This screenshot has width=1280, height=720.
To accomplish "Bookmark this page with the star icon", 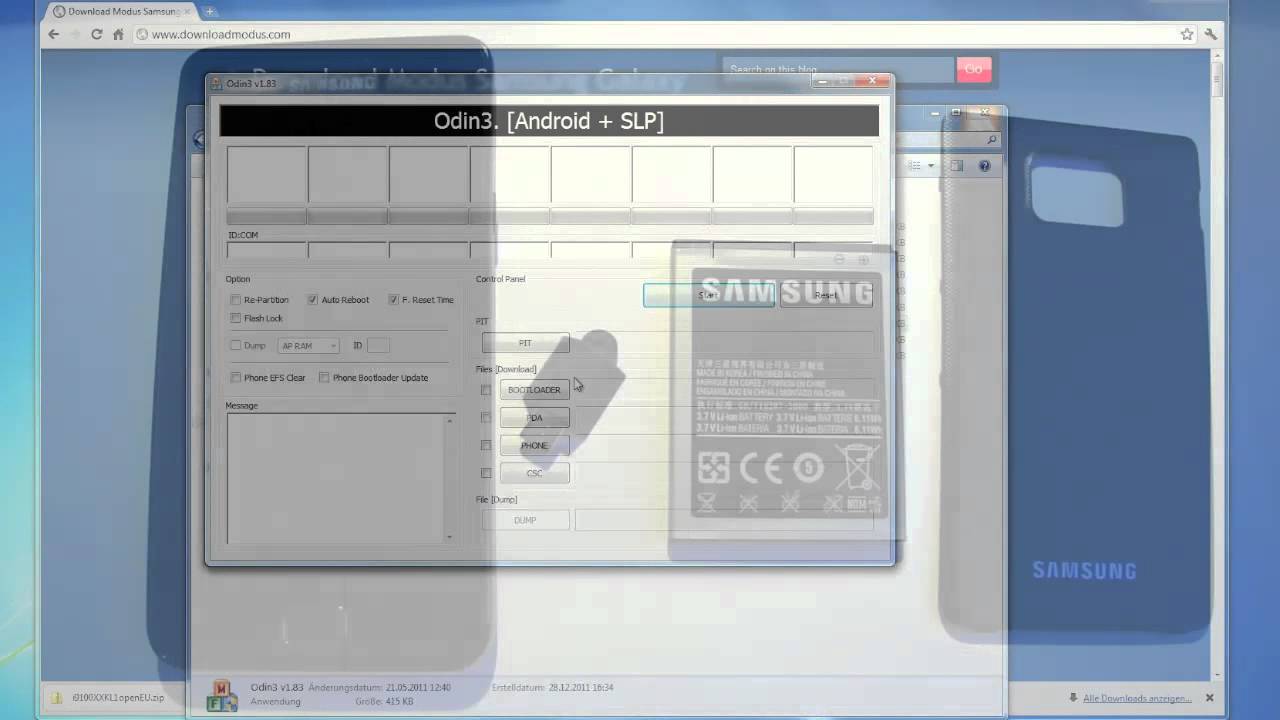I will coord(1187,34).
